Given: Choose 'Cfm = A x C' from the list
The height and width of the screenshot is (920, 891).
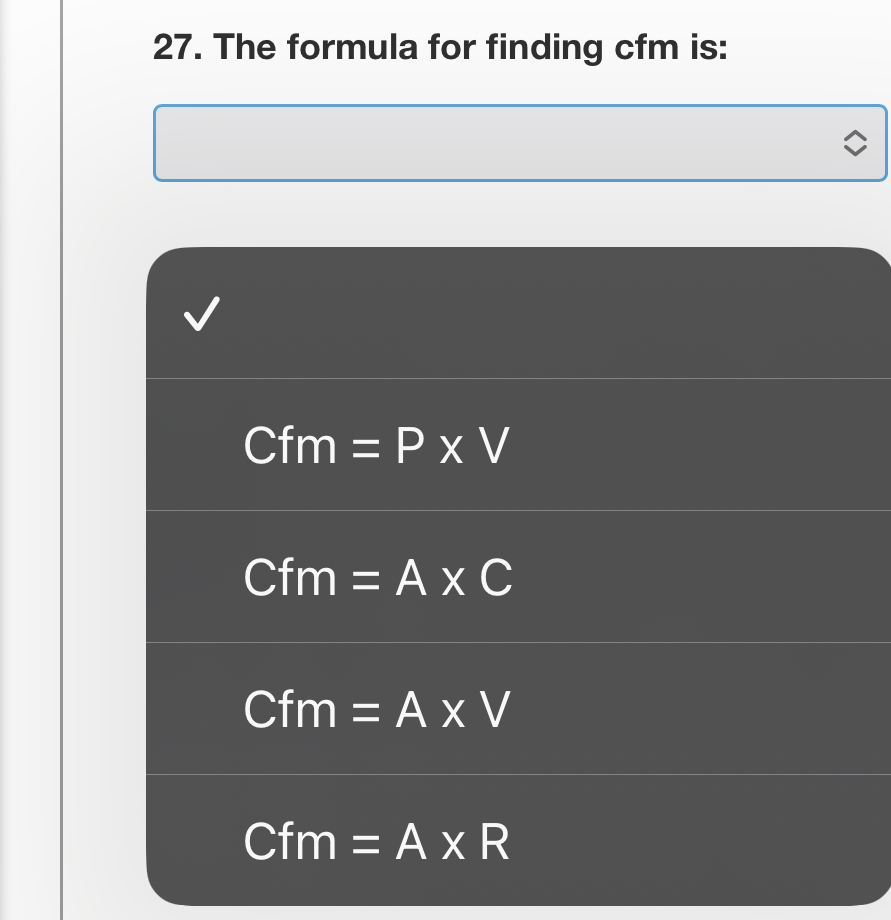Looking at the screenshot, I should pos(379,577).
